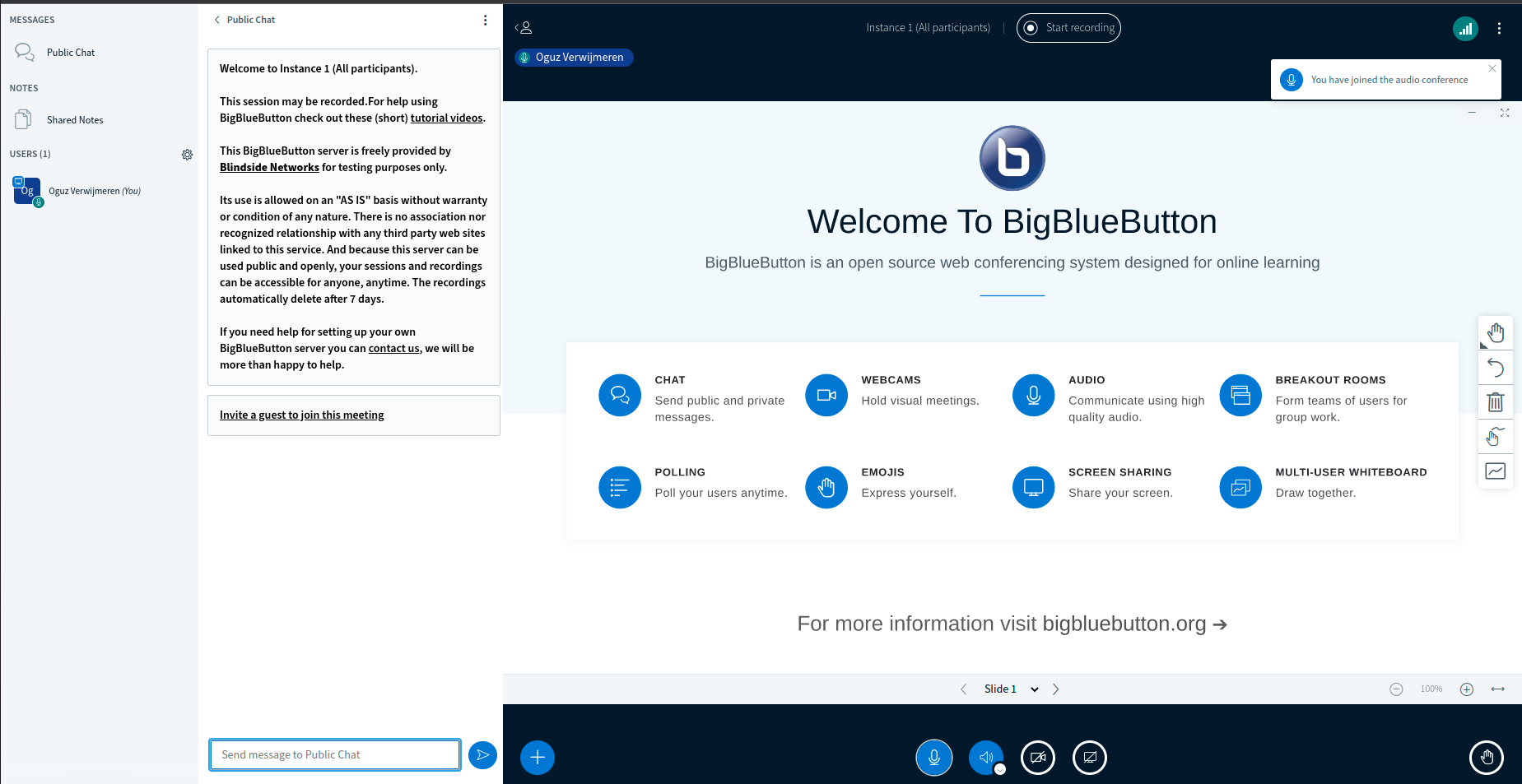Click the Audio feature icon on slide

click(1034, 396)
